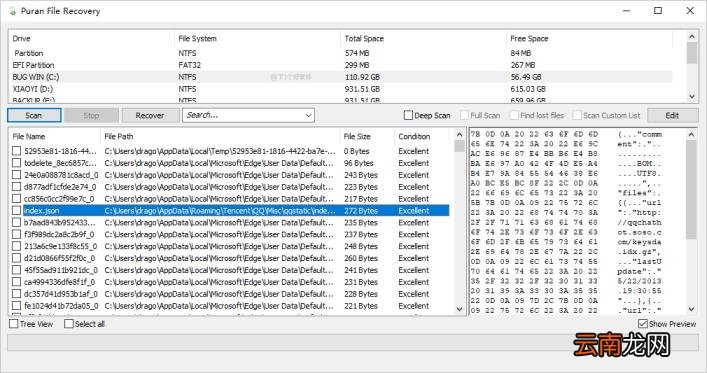Screen dimensions: 707x373
Task: Minimize the Puran File Recovery window
Action: 626,11
